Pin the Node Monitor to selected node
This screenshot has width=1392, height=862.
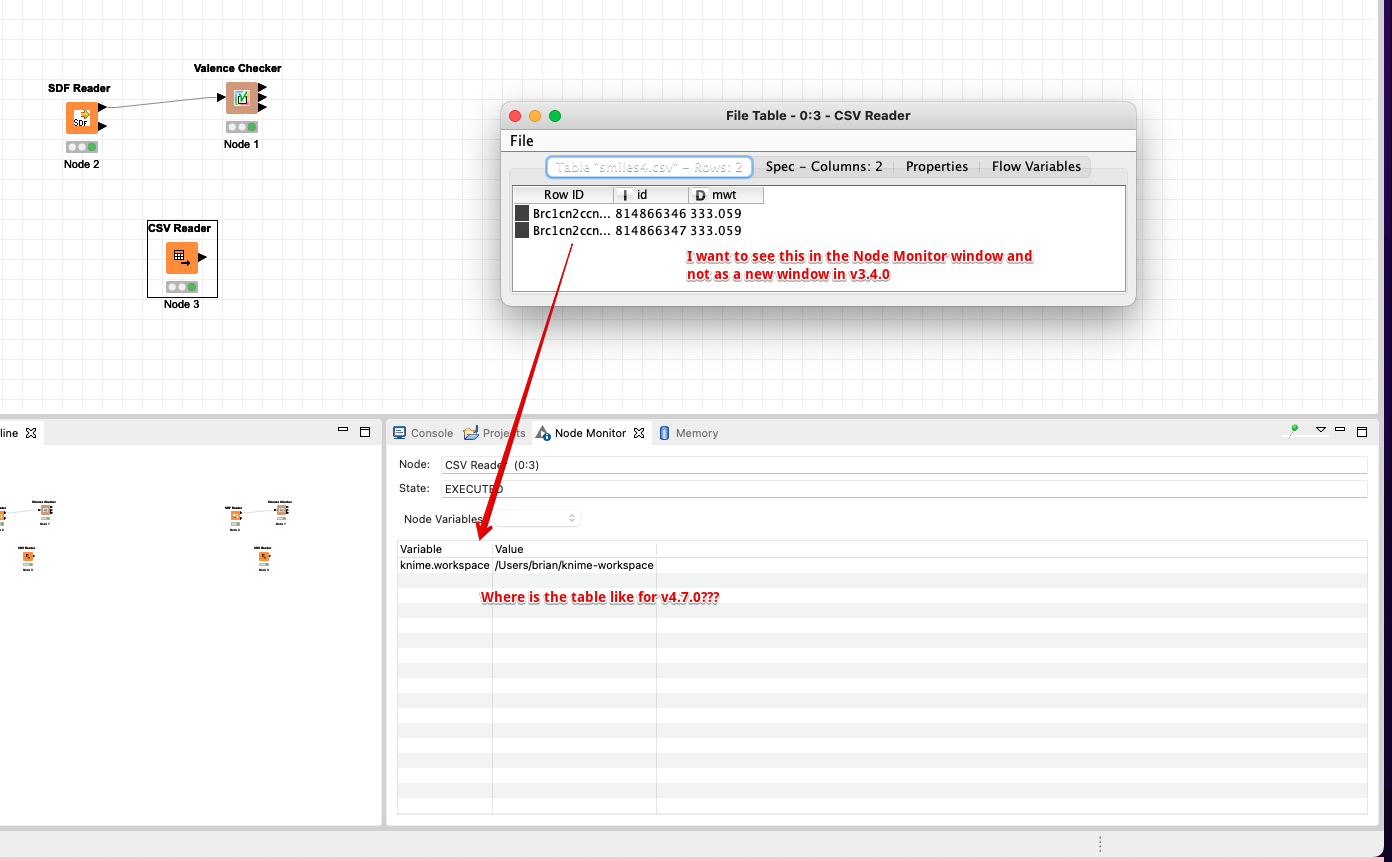[x=1293, y=430]
